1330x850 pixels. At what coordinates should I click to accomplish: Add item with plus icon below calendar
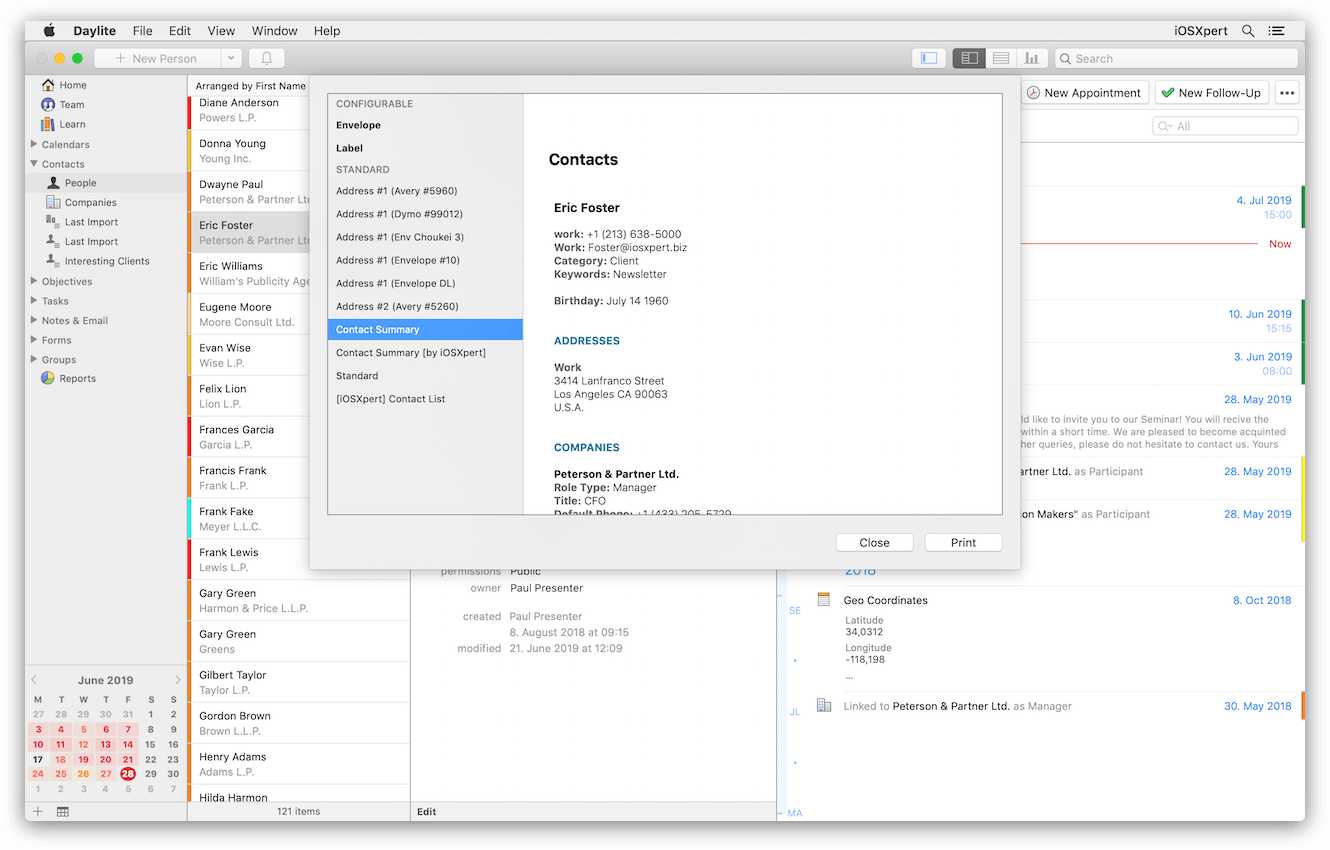pyautogui.click(x=39, y=811)
